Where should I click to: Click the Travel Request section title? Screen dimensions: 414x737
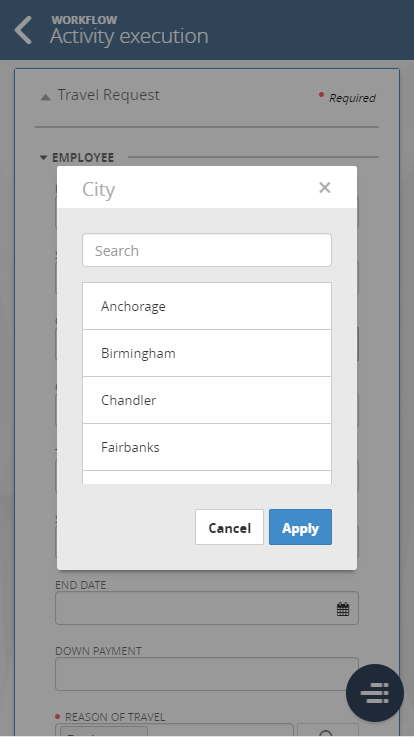tap(109, 95)
